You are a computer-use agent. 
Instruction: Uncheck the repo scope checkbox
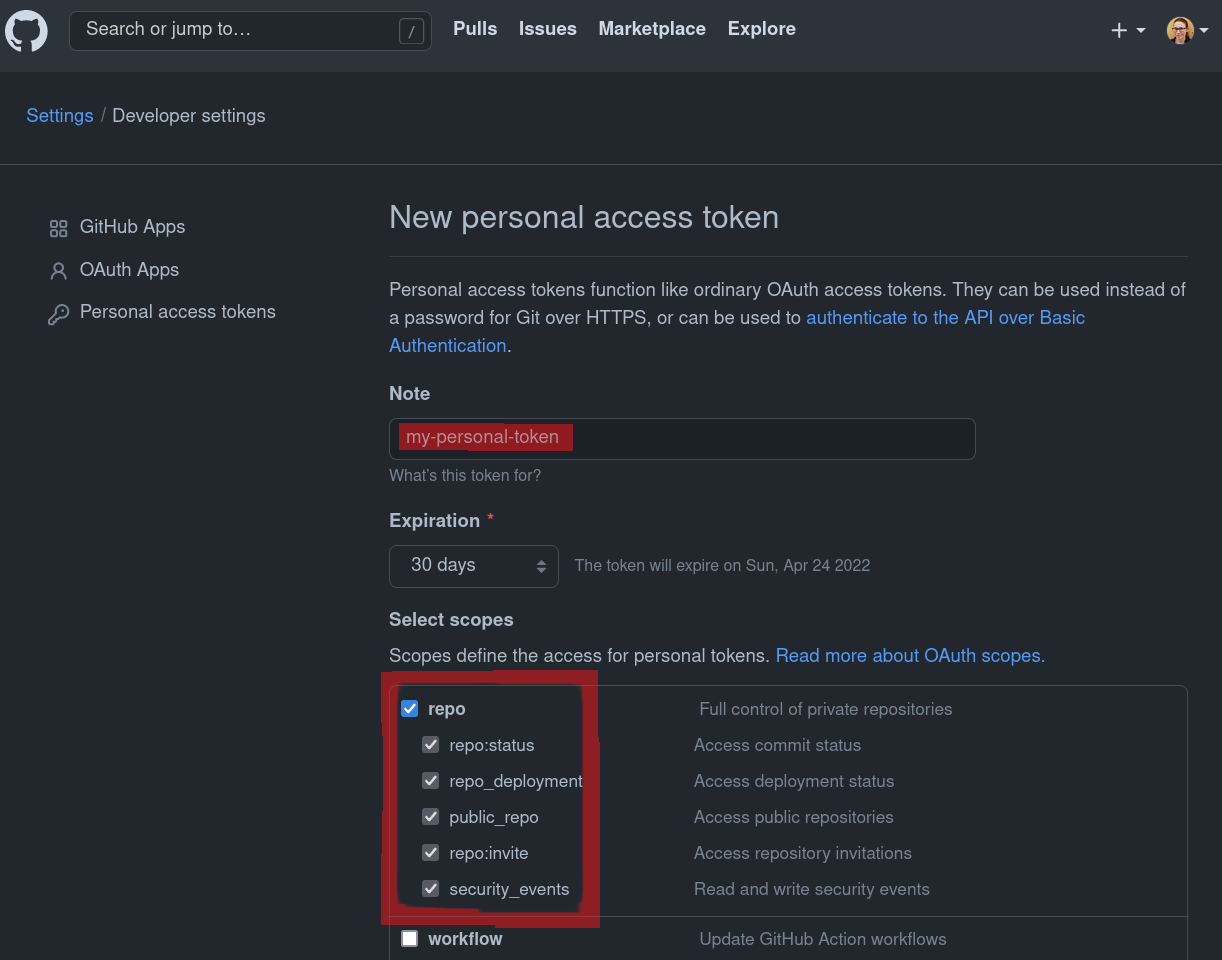point(410,709)
